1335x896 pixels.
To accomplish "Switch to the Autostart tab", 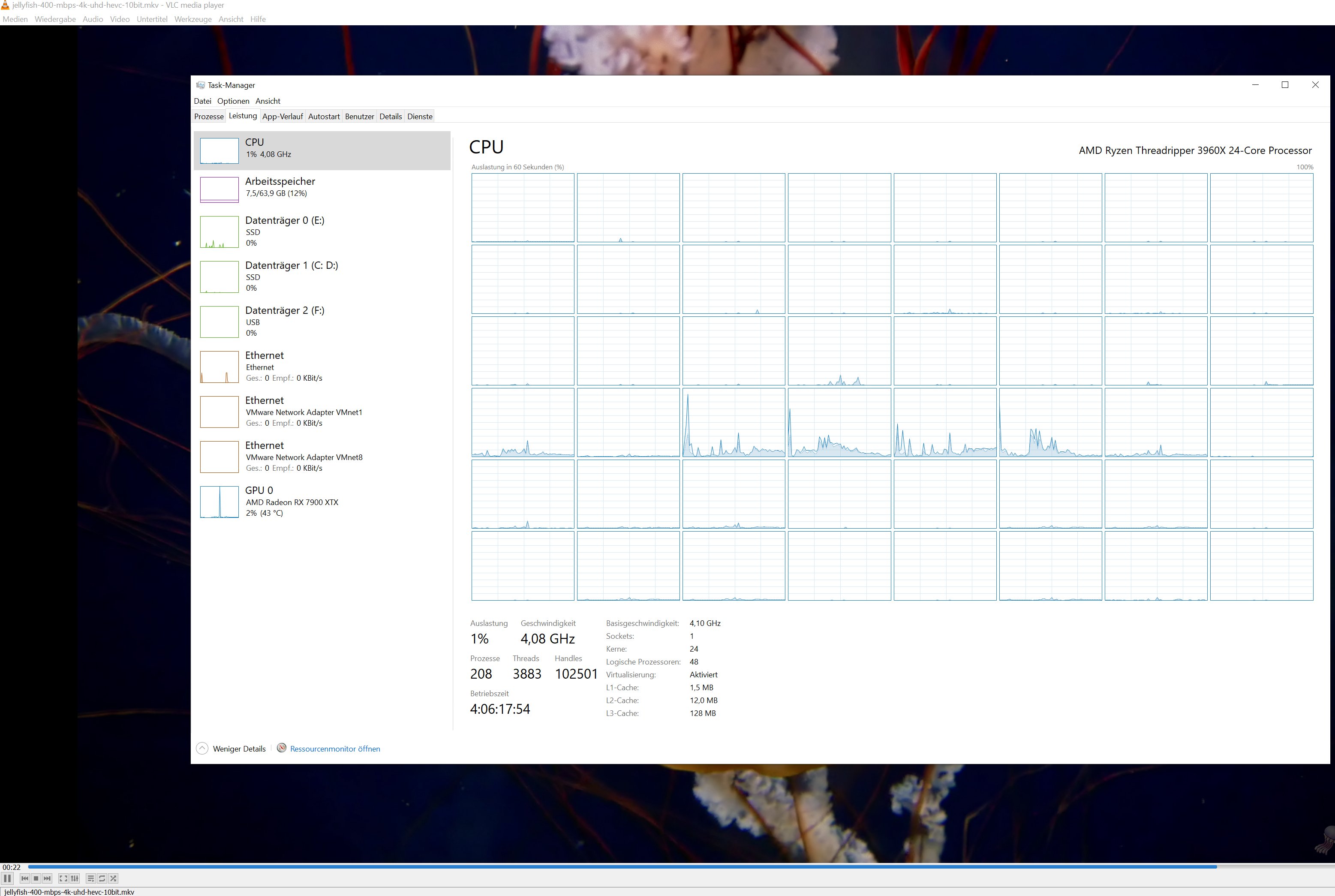I will tap(324, 117).
